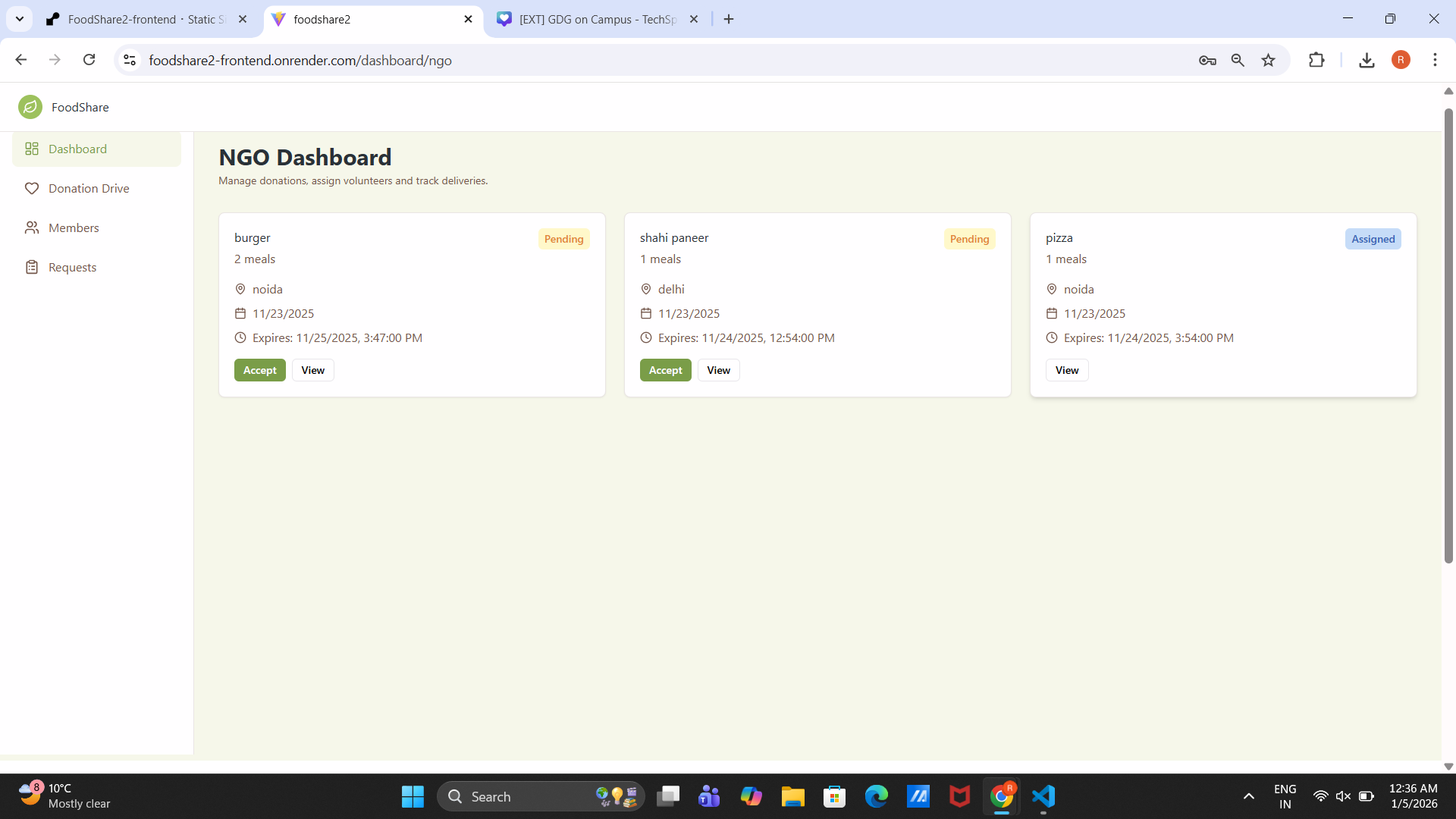The width and height of the screenshot is (1456, 819).
Task: Bookmark this page with star icon
Action: (1268, 60)
